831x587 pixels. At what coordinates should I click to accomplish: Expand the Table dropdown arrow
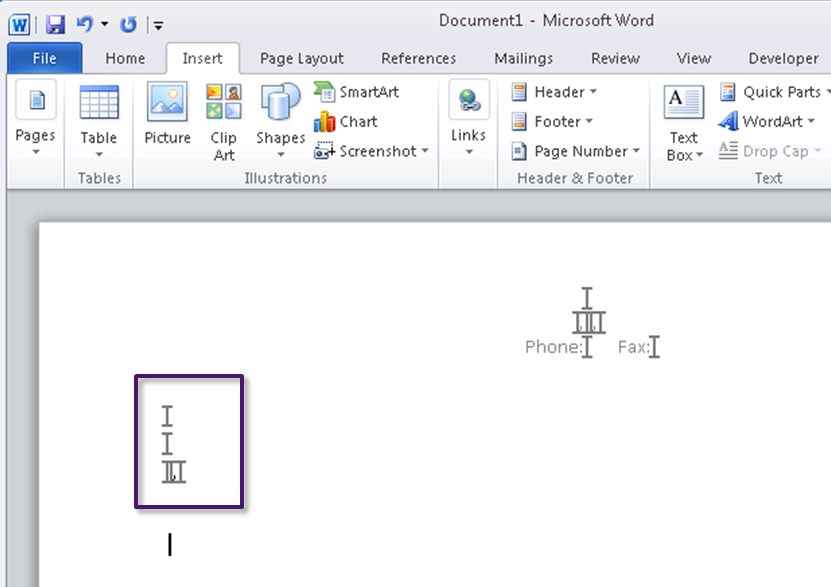99,155
